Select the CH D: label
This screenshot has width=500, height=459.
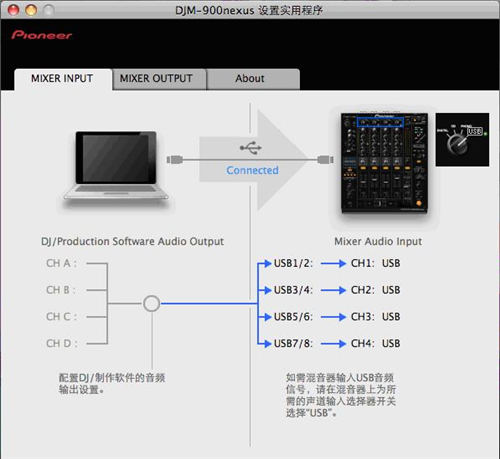(x=62, y=343)
